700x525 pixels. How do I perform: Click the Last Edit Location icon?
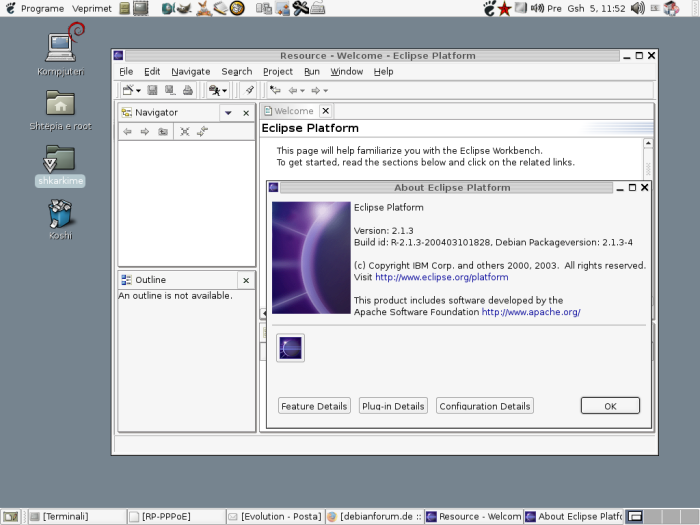coord(275,90)
